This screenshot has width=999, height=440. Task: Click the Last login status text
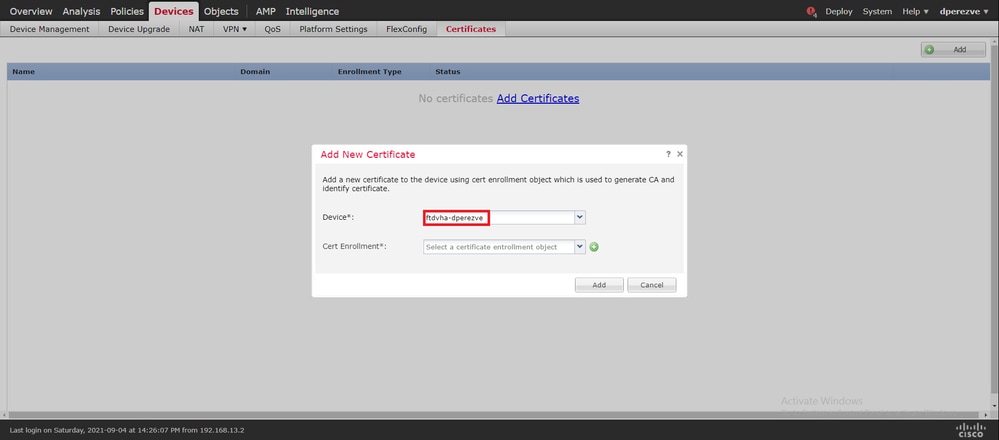point(127,430)
